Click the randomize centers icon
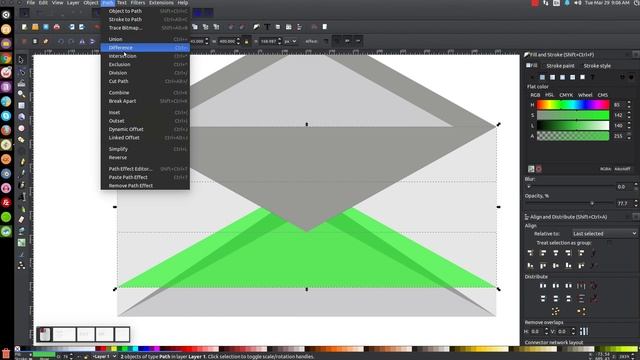640x360 pixels. pyautogui.click(x=556, y=312)
